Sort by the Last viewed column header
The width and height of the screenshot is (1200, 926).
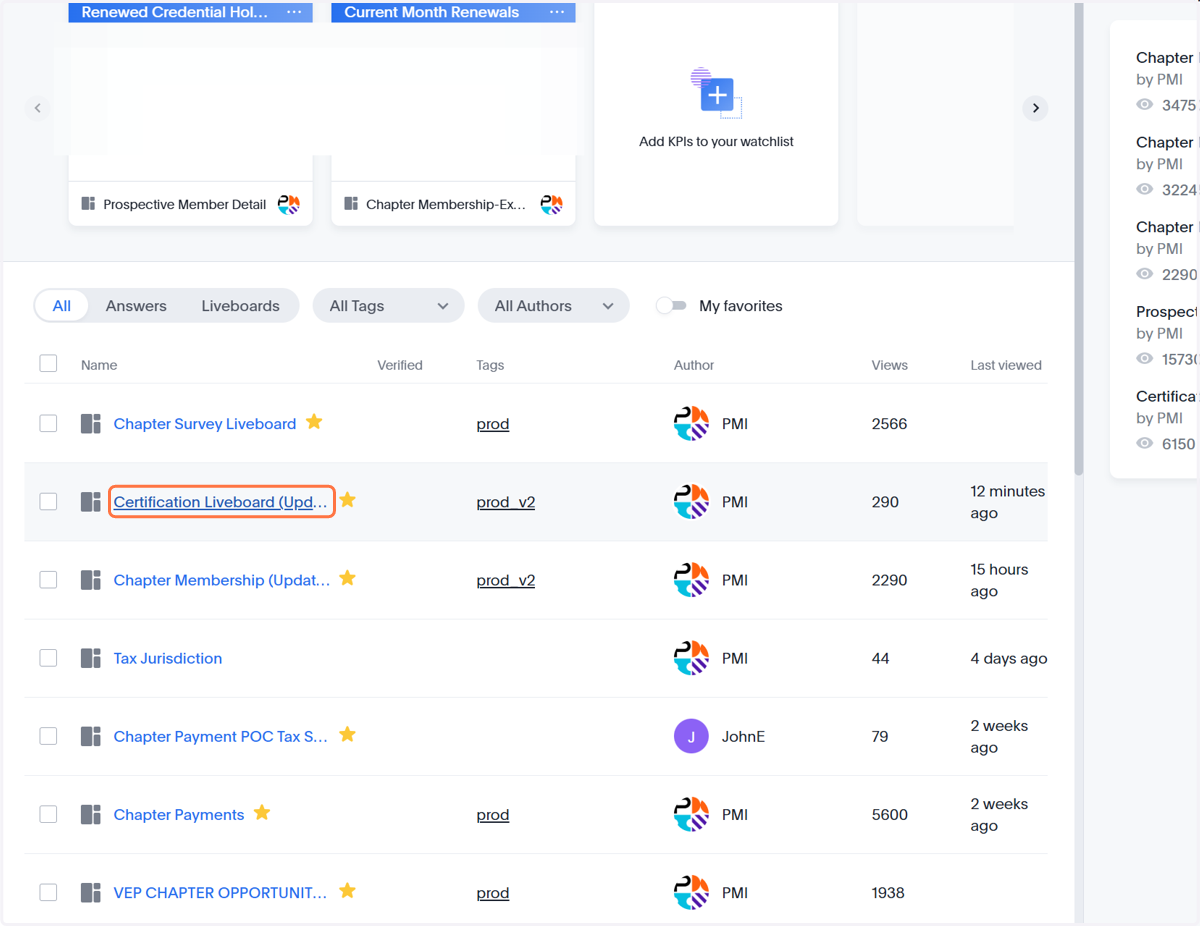(x=1006, y=365)
